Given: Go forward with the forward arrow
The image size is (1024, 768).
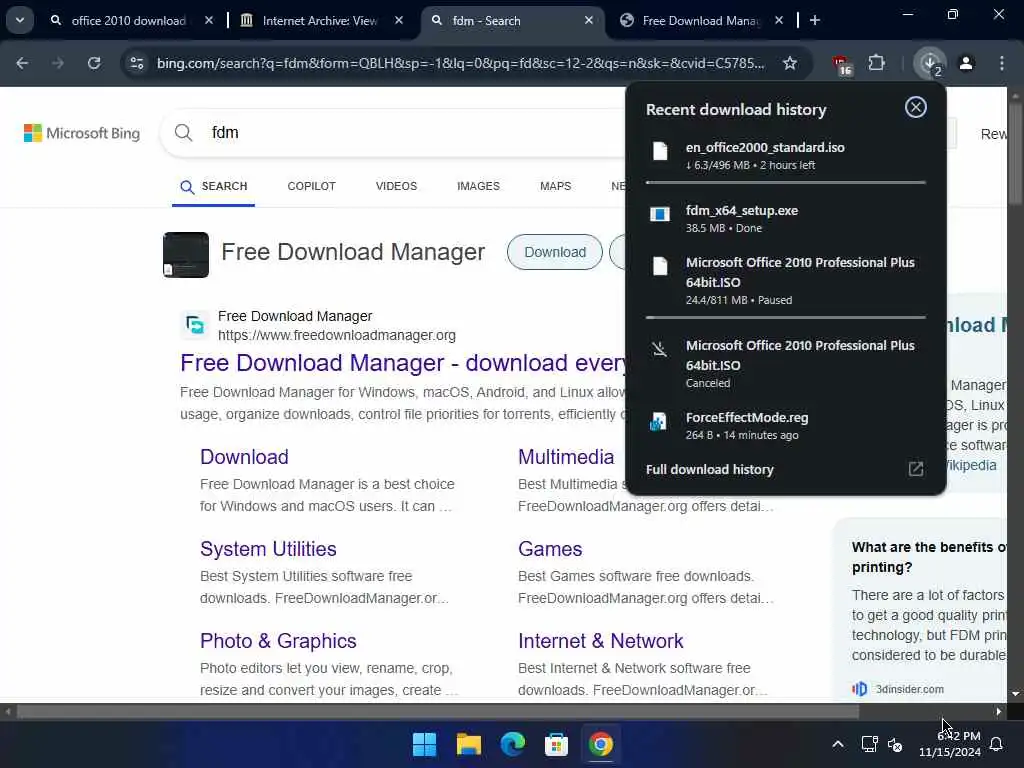Looking at the screenshot, I should [x=57, y=63].
